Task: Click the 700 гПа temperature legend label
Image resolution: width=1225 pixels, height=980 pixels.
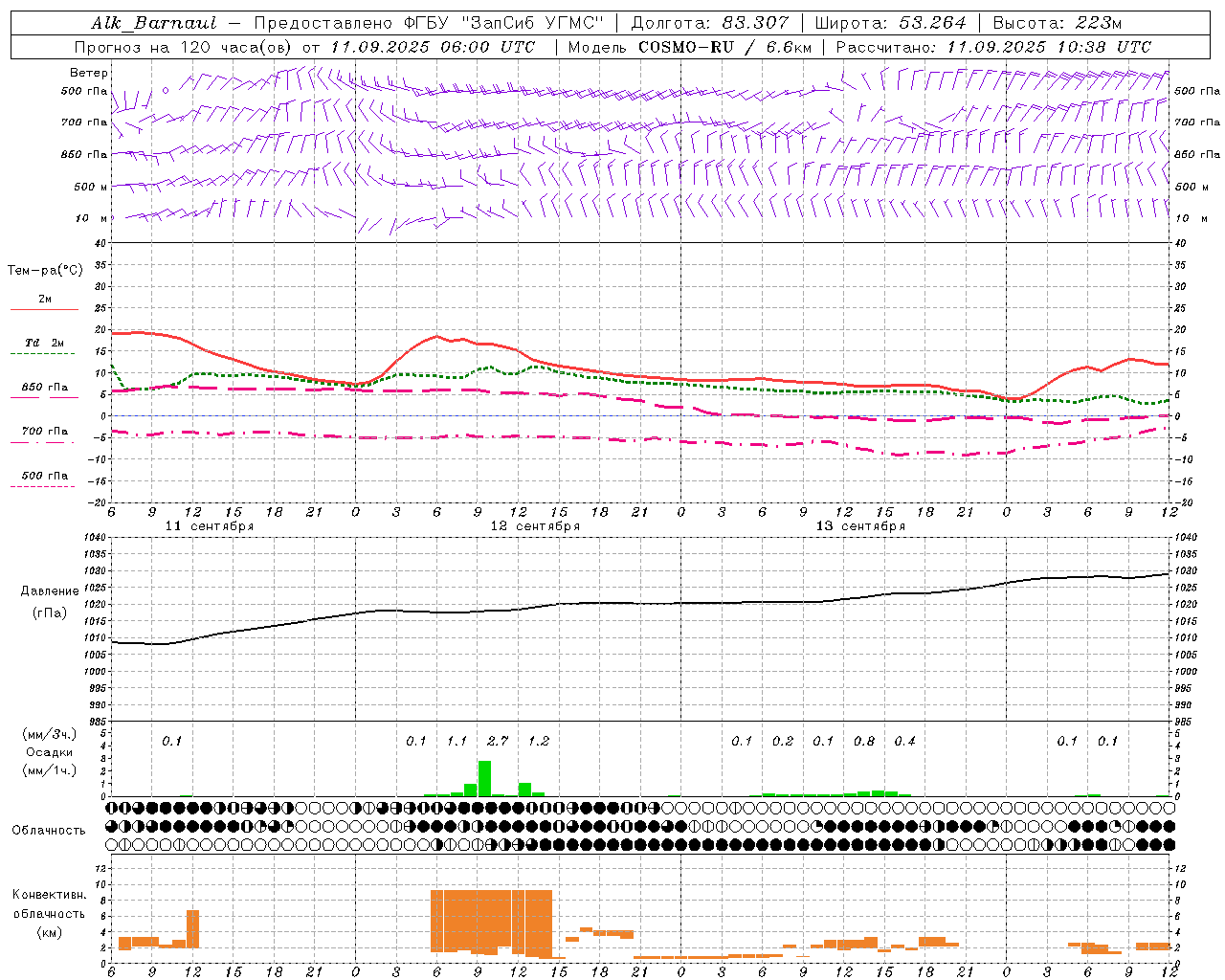Action: pyautogui.click(x=45, y=432)
